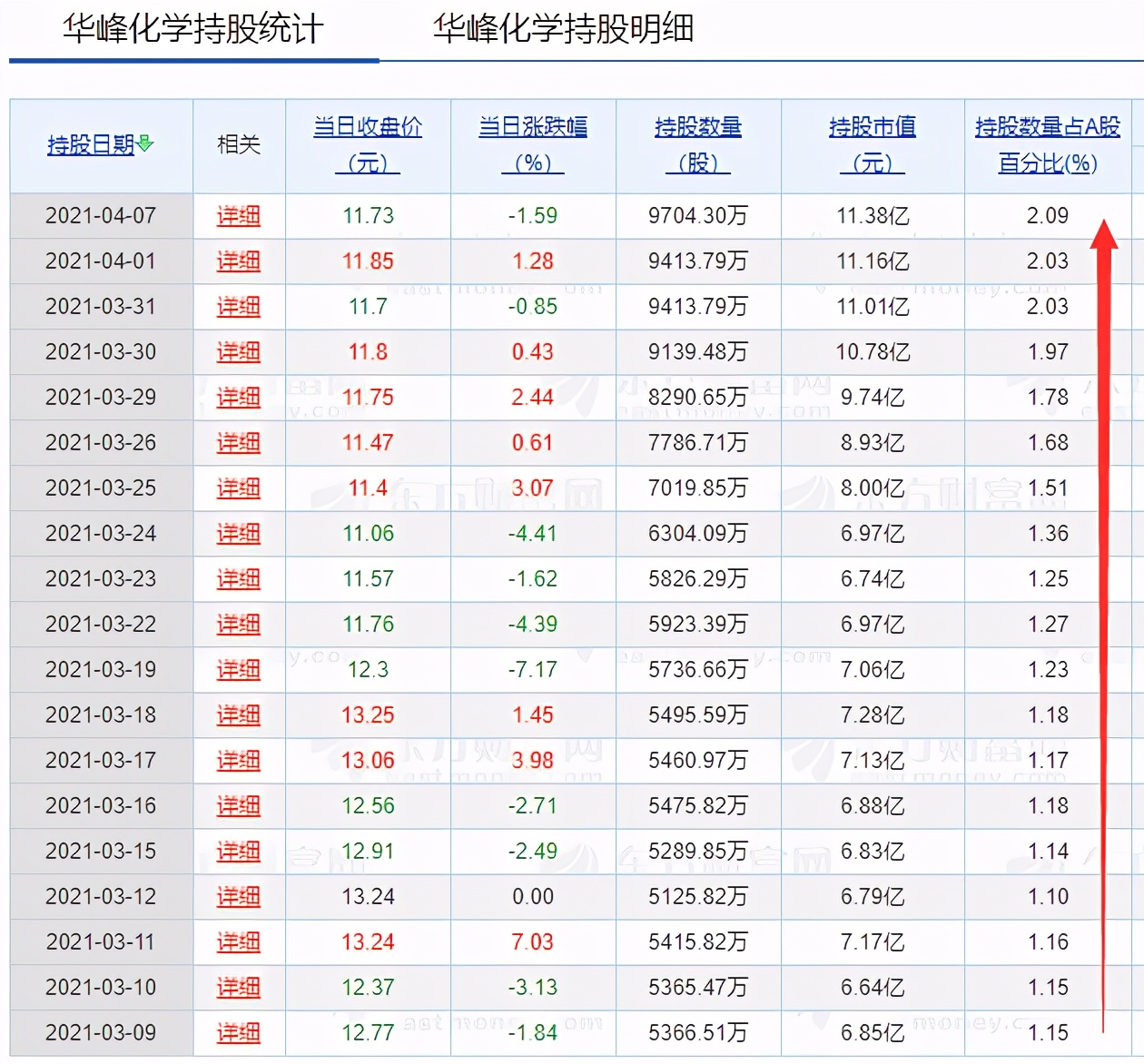Select holdings 9704.30万

(x=698, y=216)
